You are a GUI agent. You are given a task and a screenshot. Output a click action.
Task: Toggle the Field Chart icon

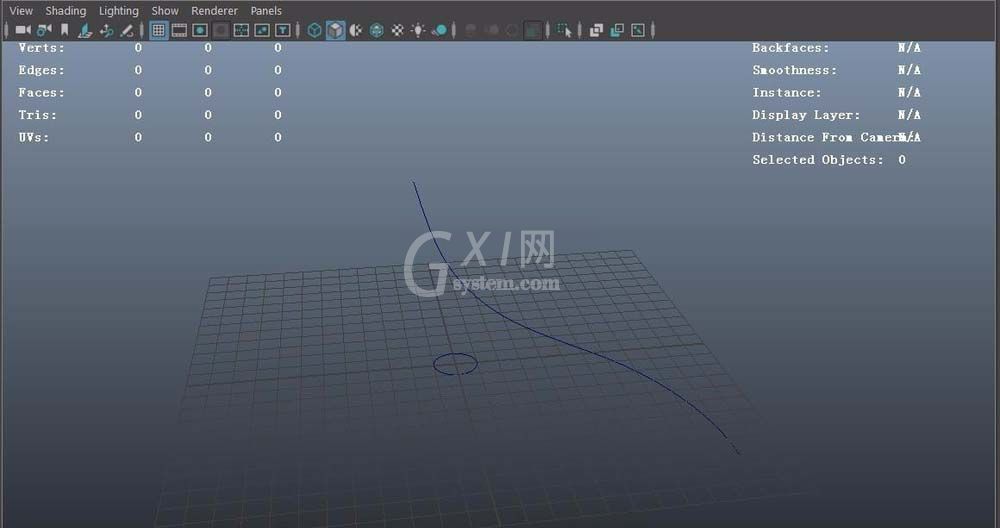click(x=241, y=30)
